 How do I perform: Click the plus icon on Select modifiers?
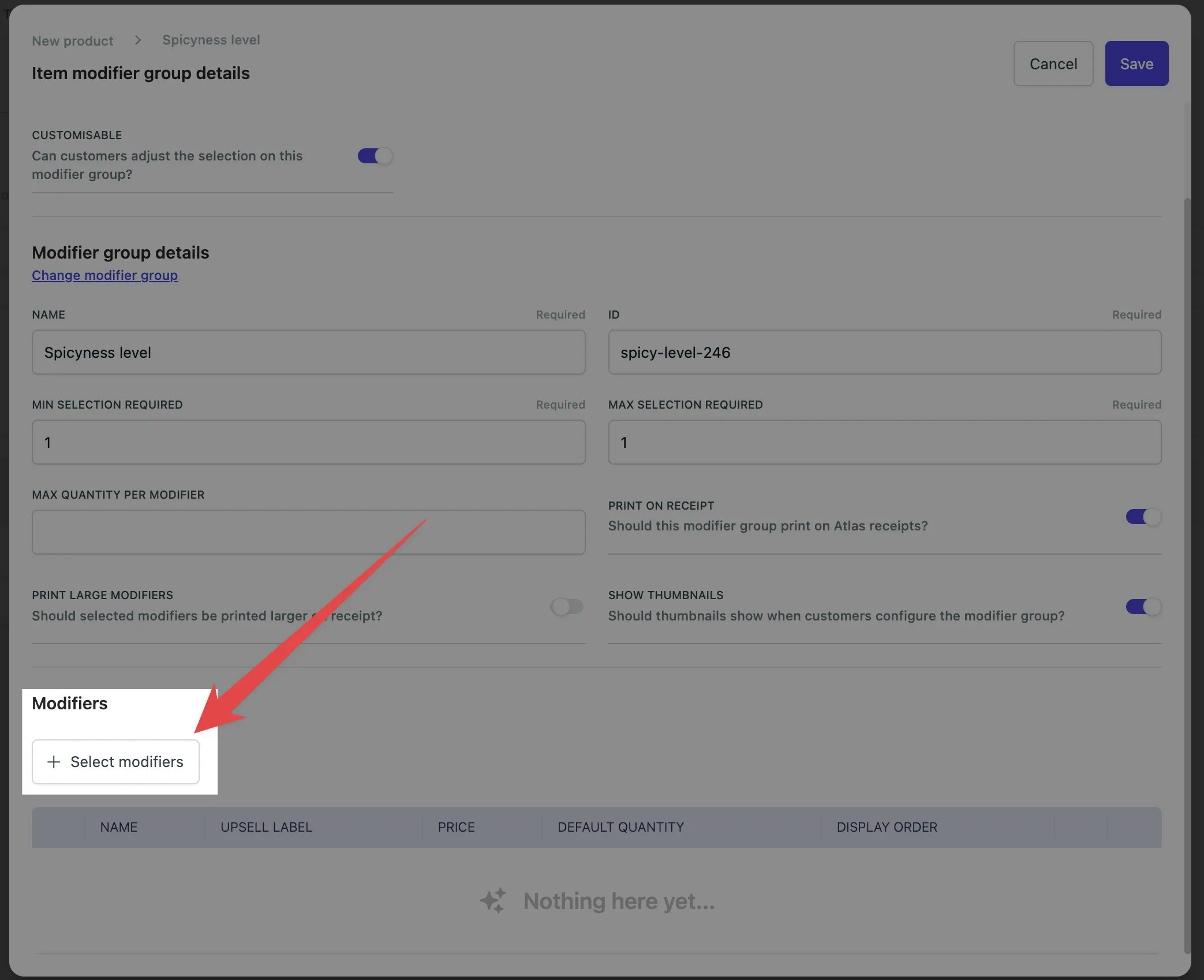coord(53,762)
